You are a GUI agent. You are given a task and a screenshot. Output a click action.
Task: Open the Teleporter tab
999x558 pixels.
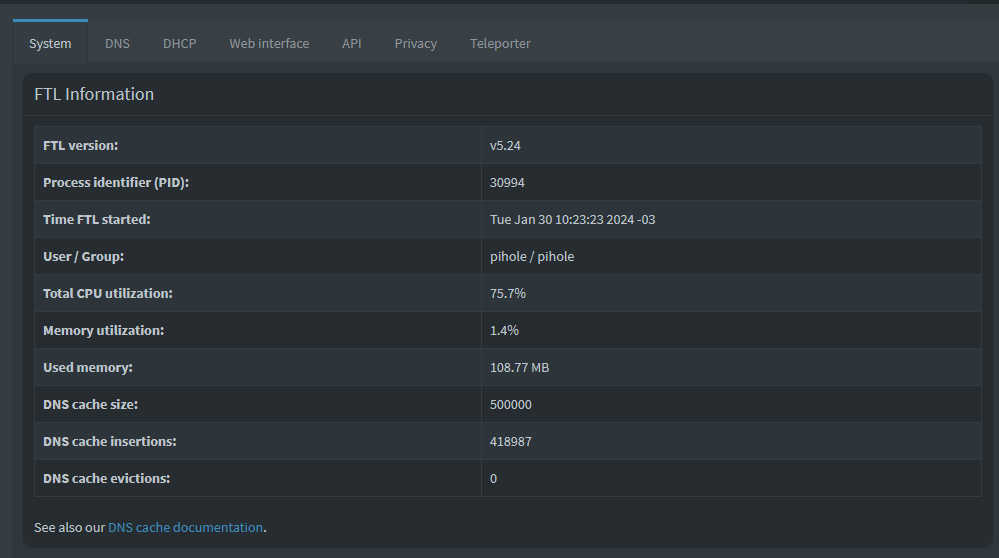tap(500, 43)
